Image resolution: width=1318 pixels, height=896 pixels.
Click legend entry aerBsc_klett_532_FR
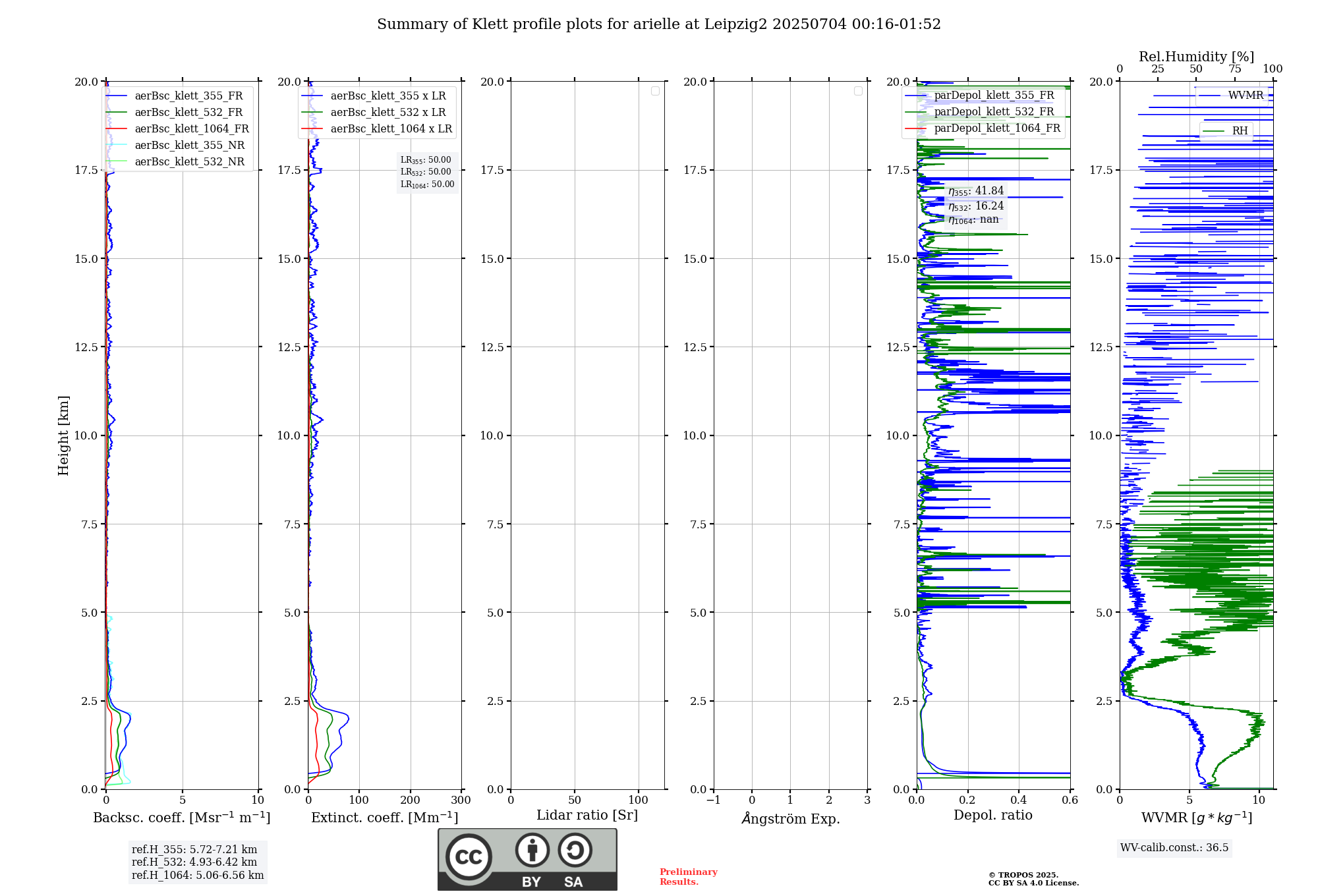tap(189, 113)
